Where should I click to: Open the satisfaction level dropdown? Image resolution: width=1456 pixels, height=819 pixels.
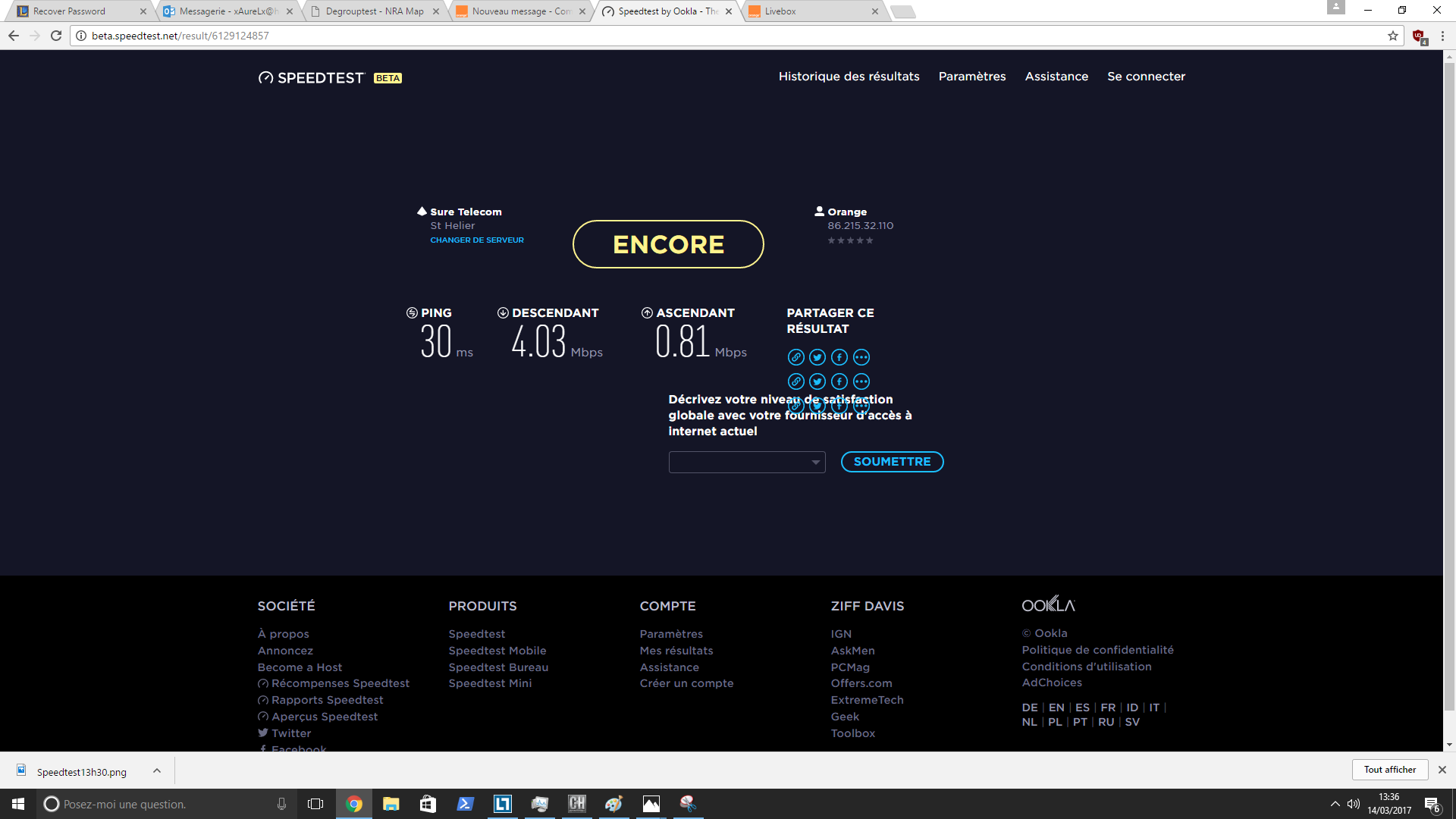pos(746,462)
